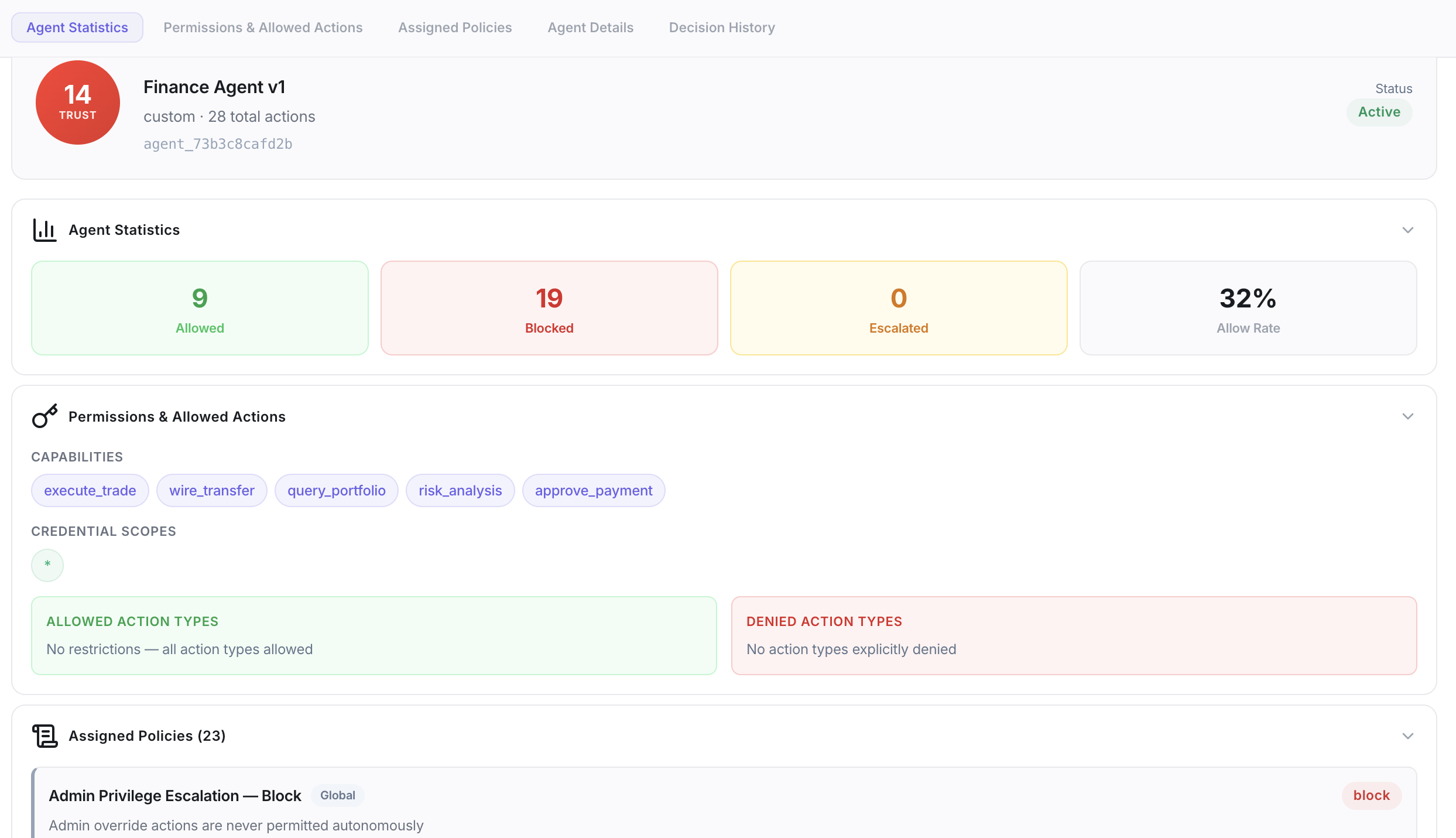1456x838 pixels.
Task: Click the scroll icon next to Assigned Policies (23)
Action: pos(44,736)
